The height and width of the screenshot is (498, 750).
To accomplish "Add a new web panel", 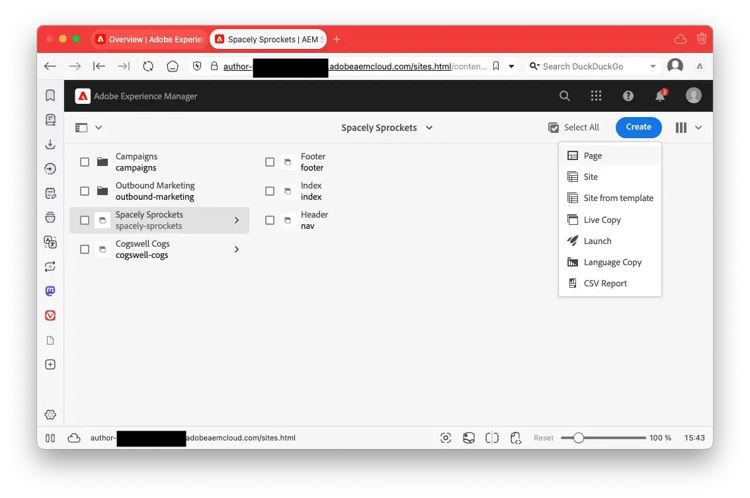I will pyautogui.click(x=50, y=365).
